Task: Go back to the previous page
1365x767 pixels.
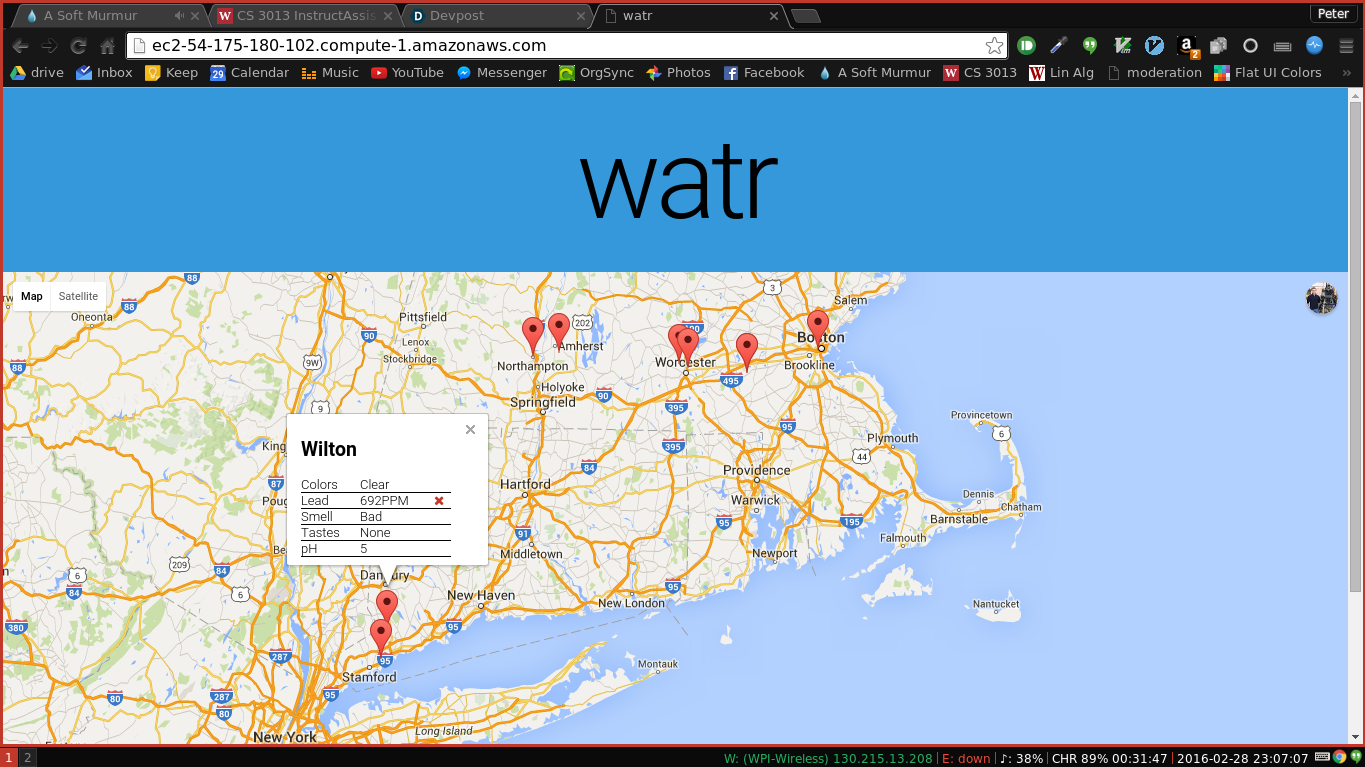Action: [x=20, y=46]
